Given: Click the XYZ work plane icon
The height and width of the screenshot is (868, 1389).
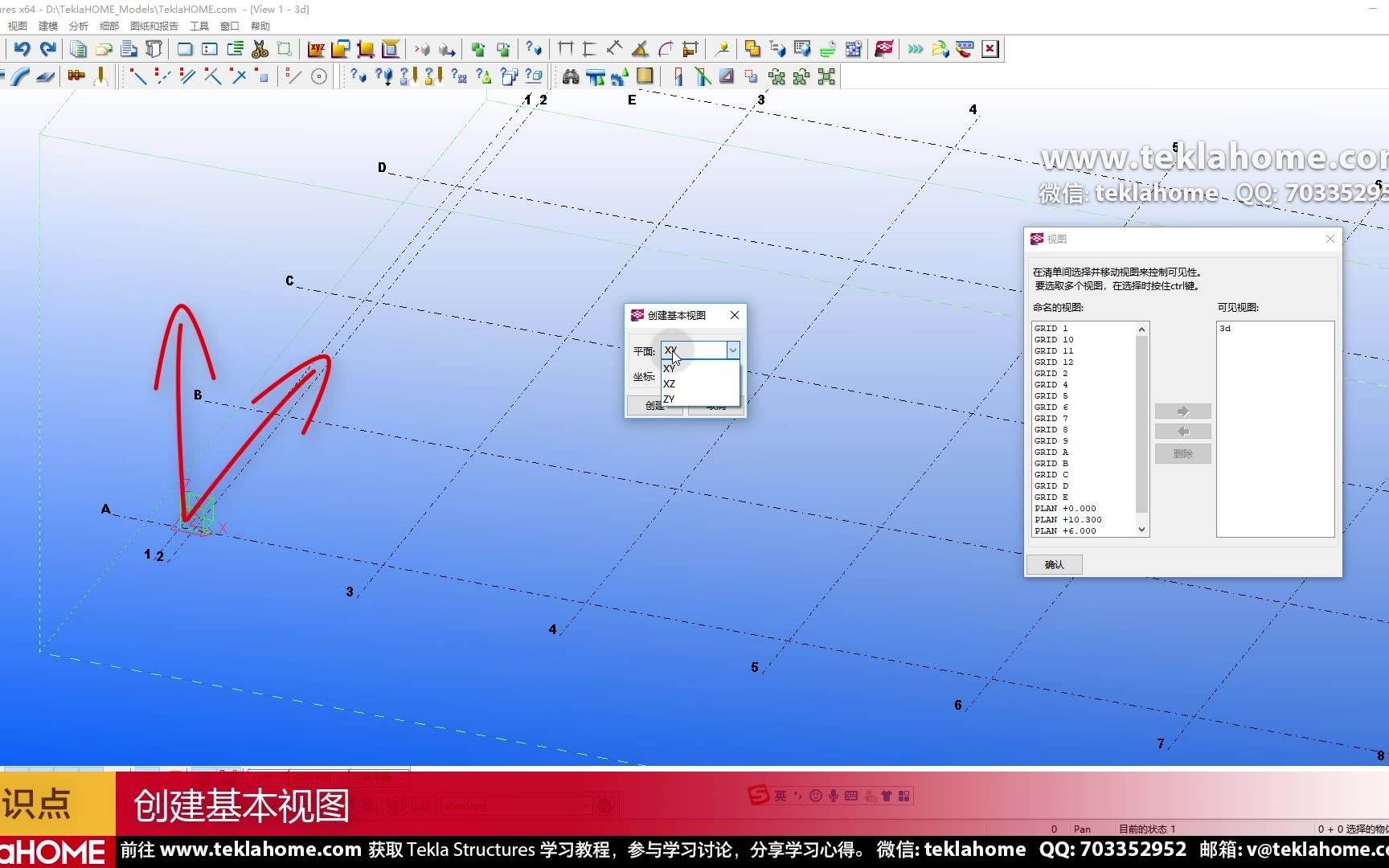Looking at the screenshot, I should [x=316, y=49].
